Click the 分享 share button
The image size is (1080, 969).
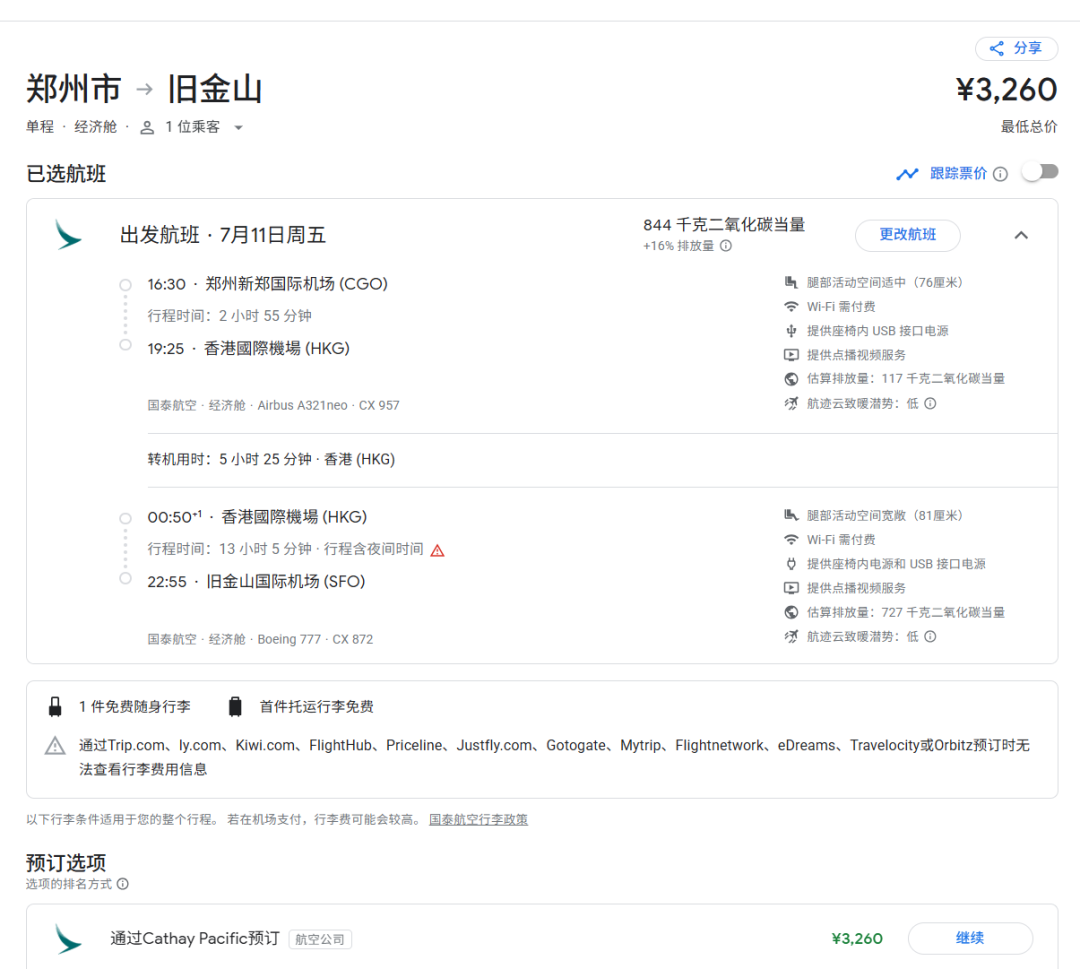point(1015,48)
